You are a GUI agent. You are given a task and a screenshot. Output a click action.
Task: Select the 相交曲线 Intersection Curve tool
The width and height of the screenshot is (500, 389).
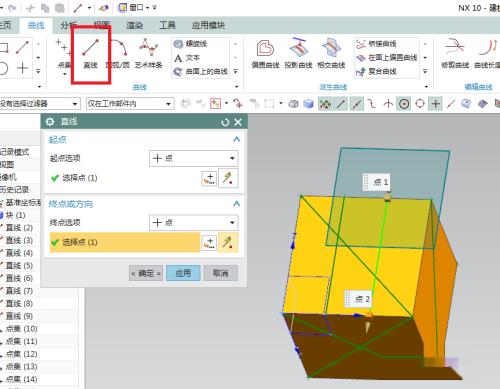coord(331,54)
